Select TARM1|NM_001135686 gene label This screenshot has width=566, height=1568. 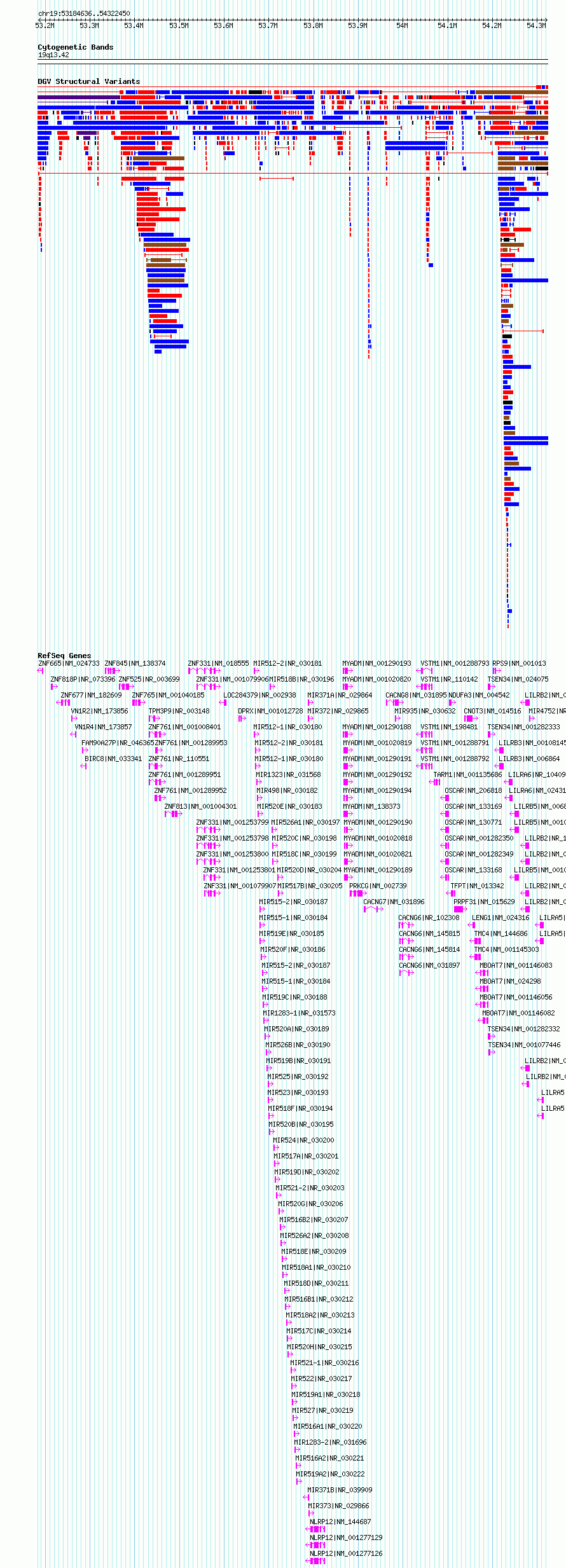pyautogui.click(x=467, y=774)
